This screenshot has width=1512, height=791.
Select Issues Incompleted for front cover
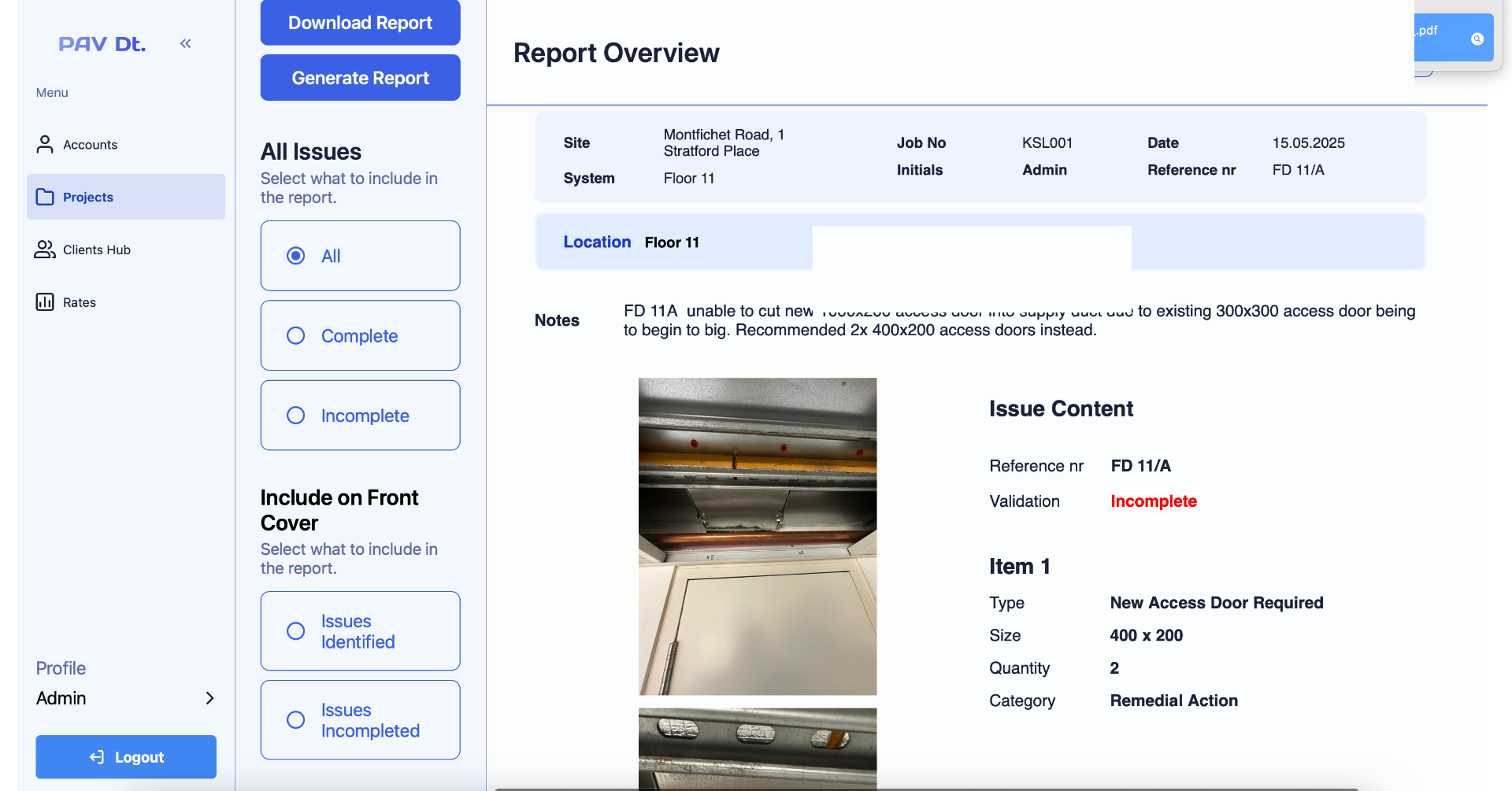click(361, 720)
